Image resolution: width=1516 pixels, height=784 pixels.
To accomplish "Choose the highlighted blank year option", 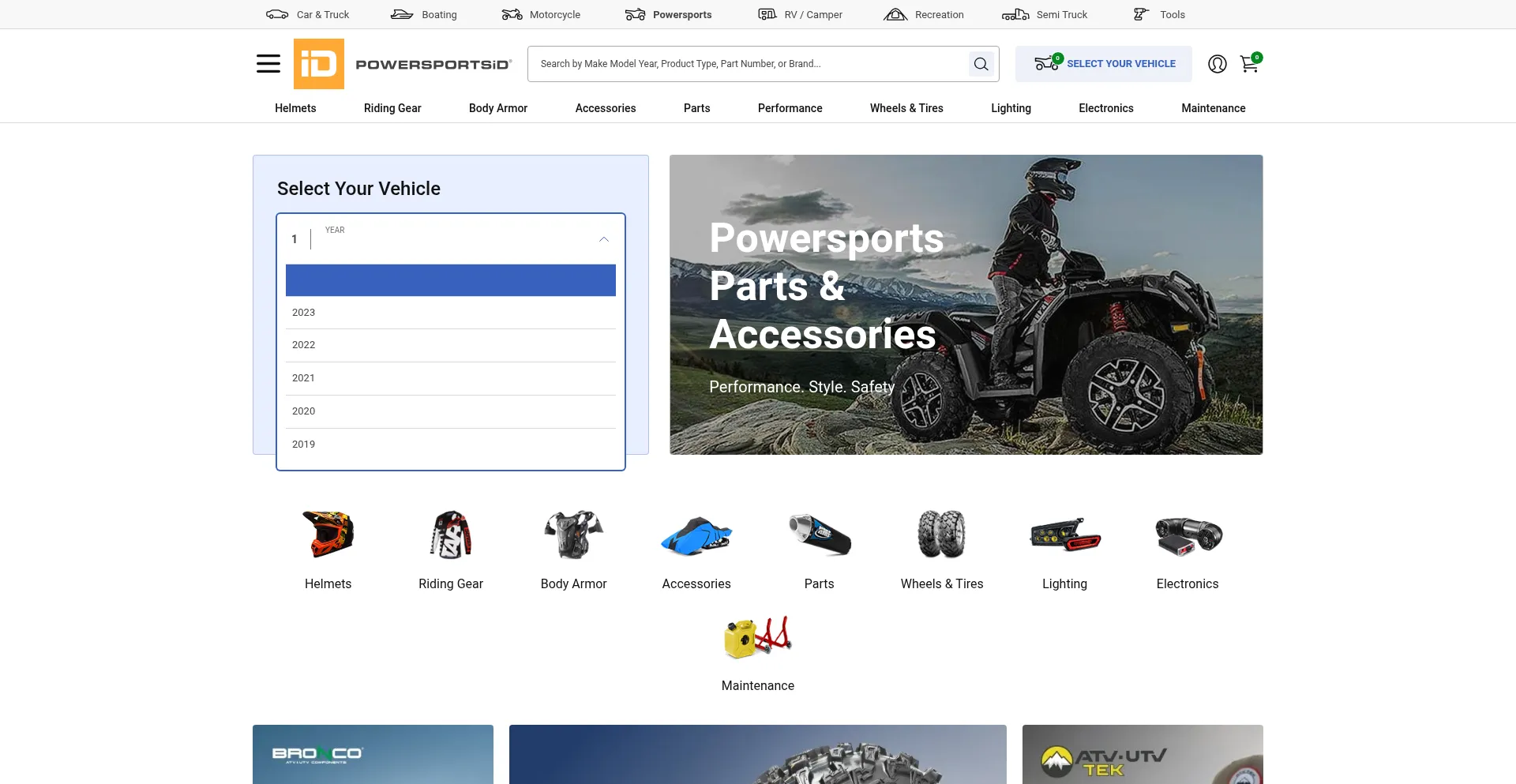I will click(450, 280).
